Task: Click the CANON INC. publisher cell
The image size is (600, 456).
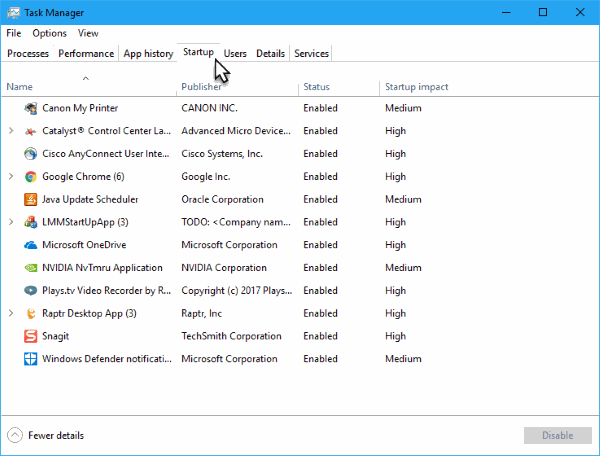Action: (209, 108)
